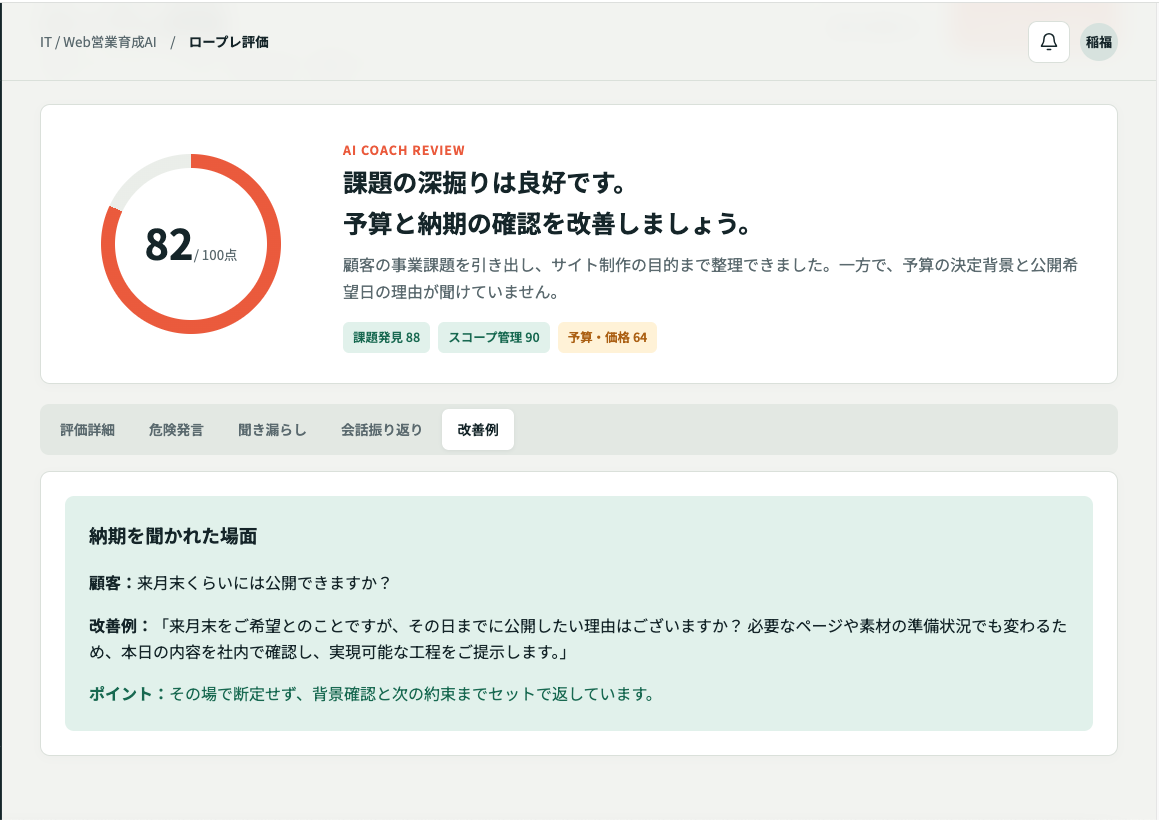Screen dimensions: 1159x820
Task: Switch to the 会話振り返り tab
Action: pyautogui.click(x=381, y=430)
